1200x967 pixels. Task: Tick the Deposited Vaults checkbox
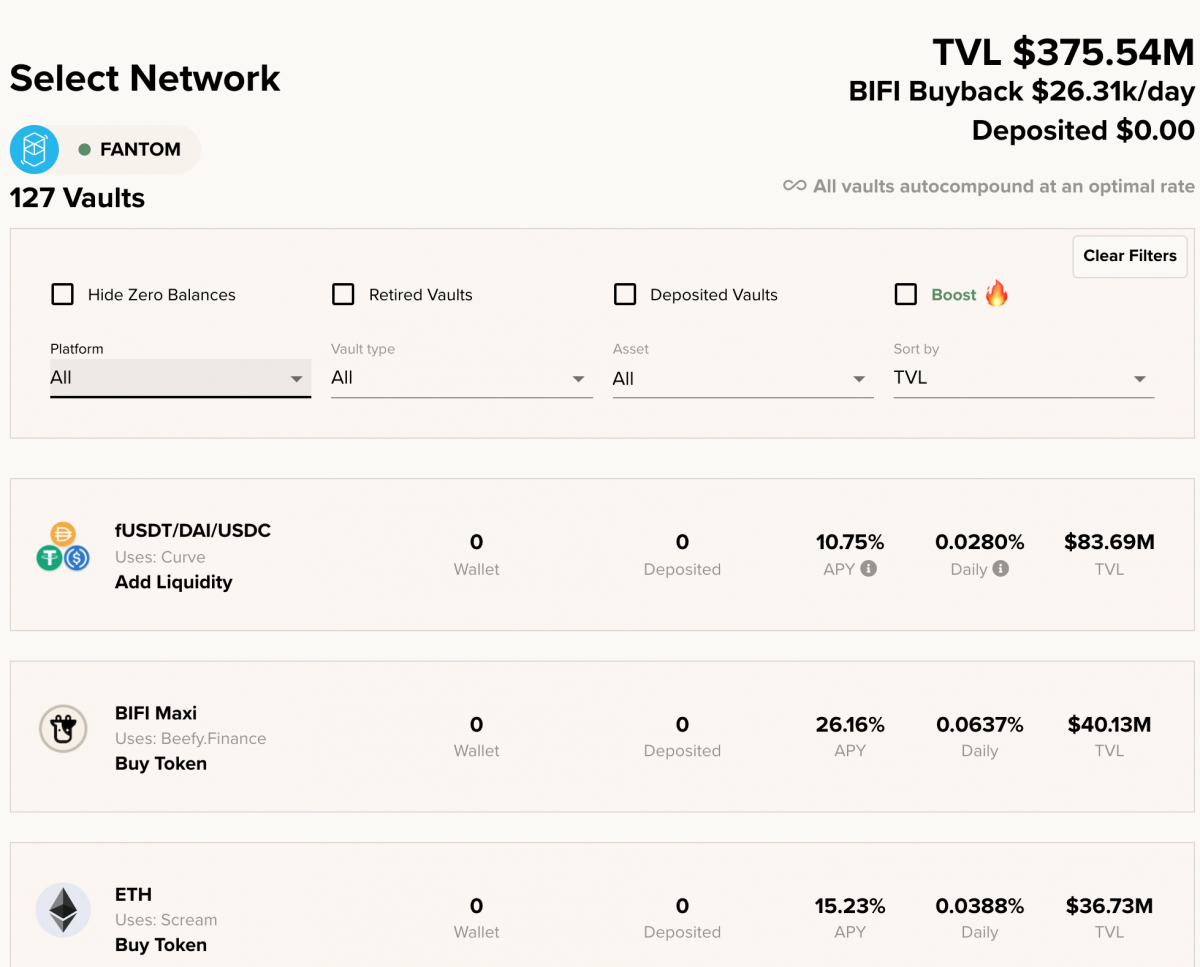tap(625, 295)
